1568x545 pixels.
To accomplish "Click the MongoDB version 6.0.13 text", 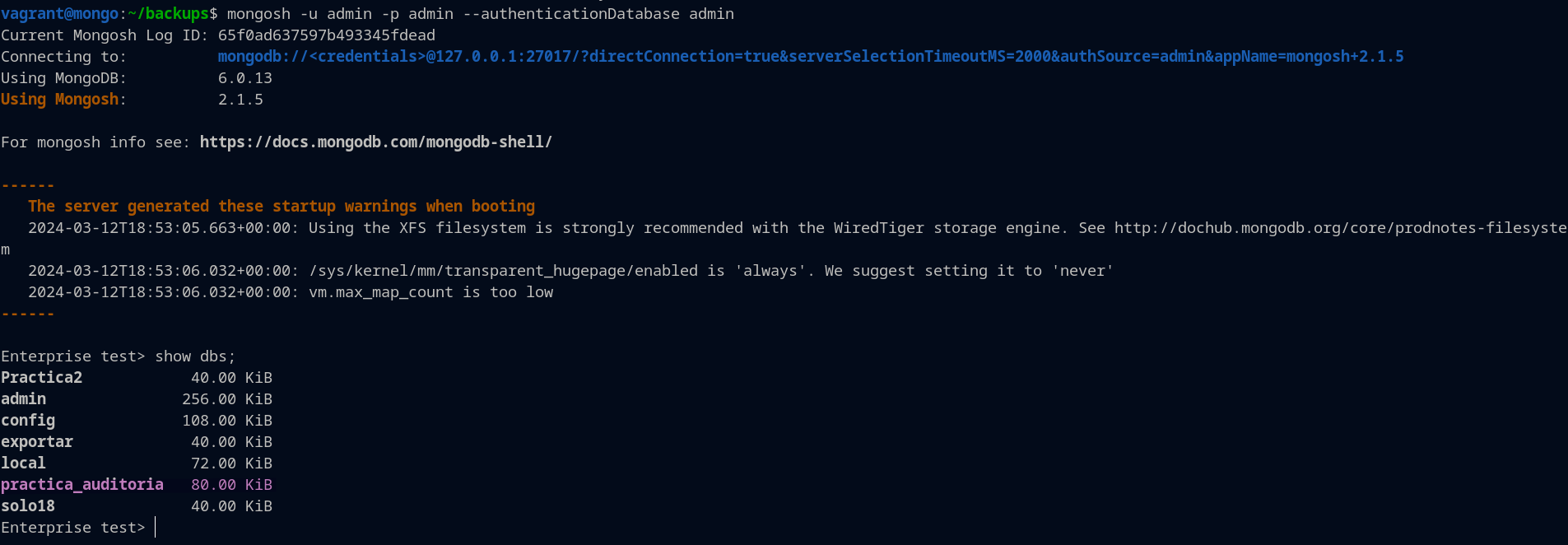I will click(x=244, y=78).
